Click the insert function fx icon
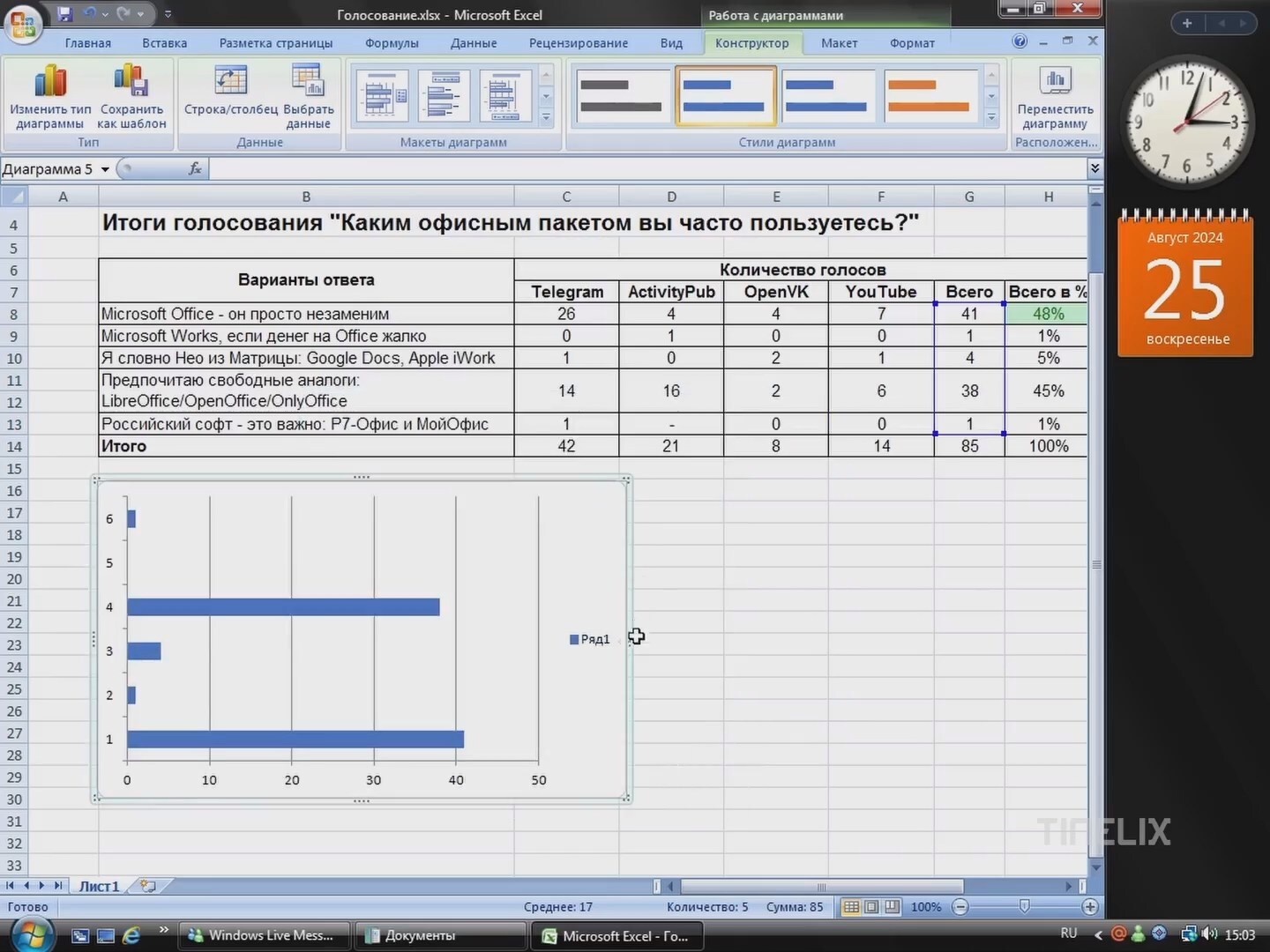Viewport: 1270px width, 952px height. 195,168
